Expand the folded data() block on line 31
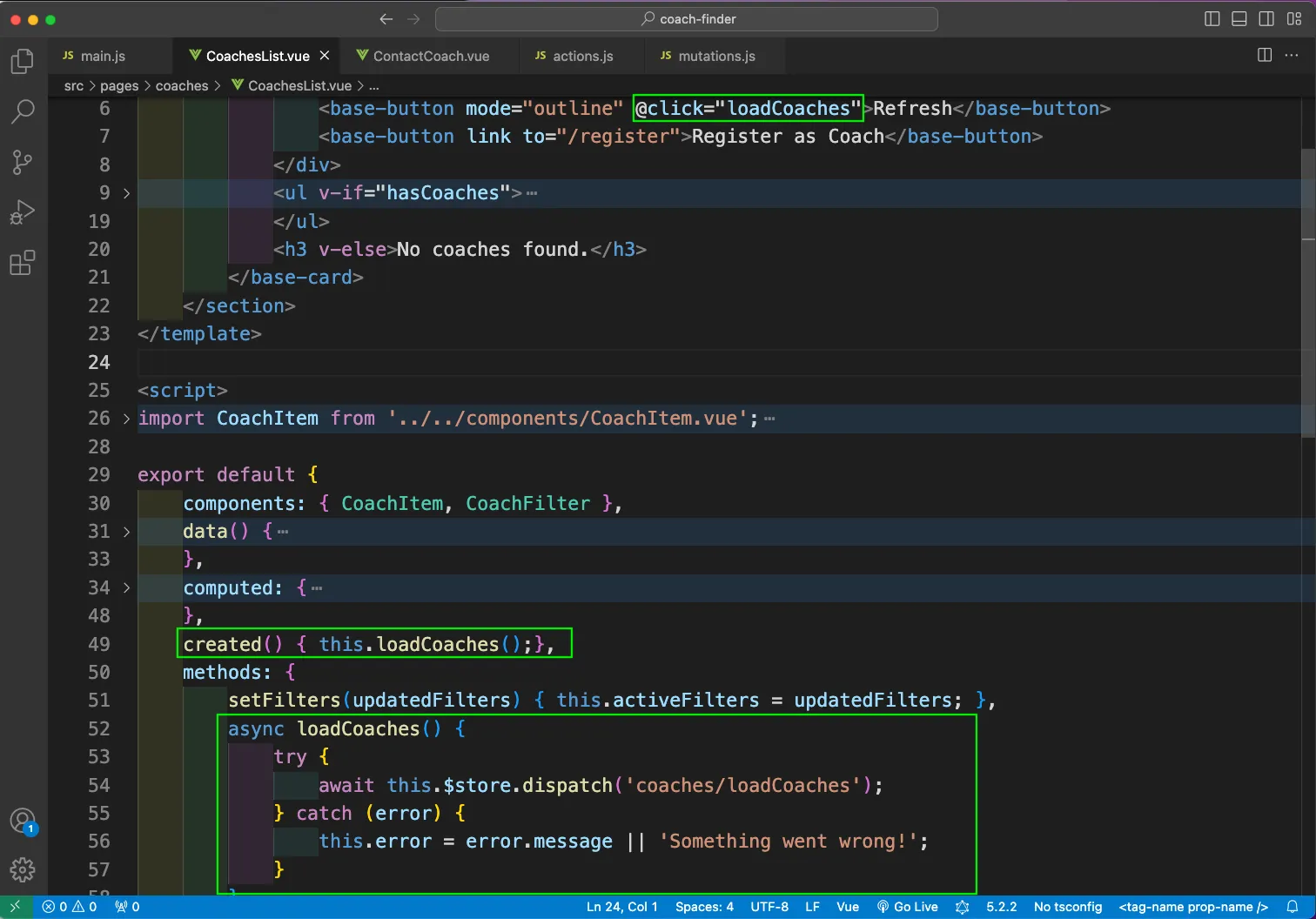This screenshot has width=1316, height=919. point(126,532)
